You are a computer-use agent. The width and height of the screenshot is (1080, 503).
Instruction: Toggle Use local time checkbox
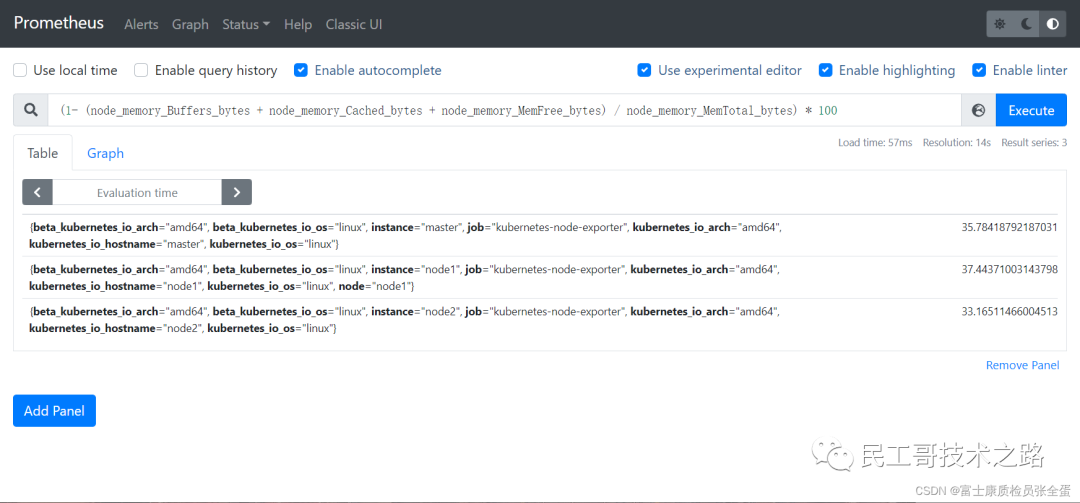21,70
